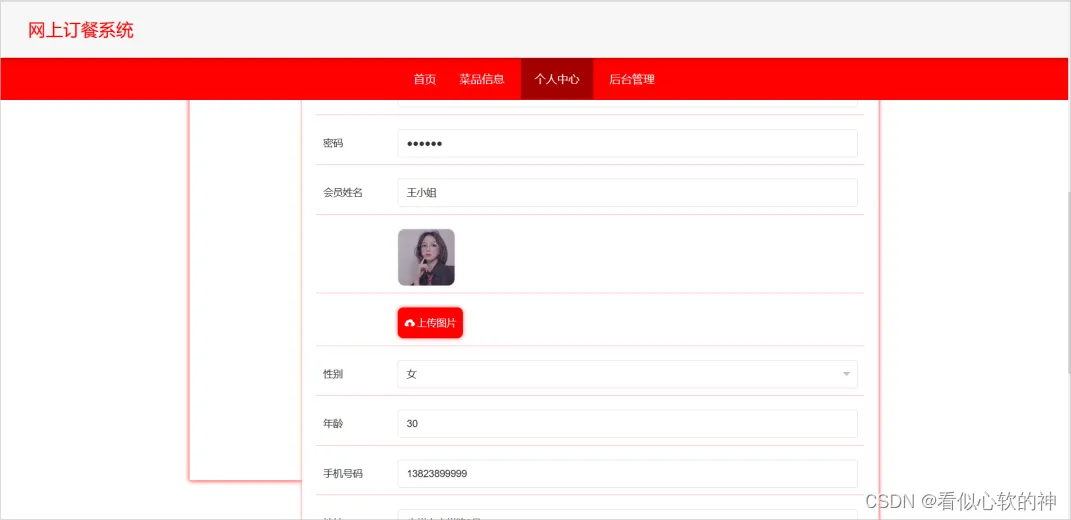
Task: Click the 性别 label text
Action: click(333, 374)
